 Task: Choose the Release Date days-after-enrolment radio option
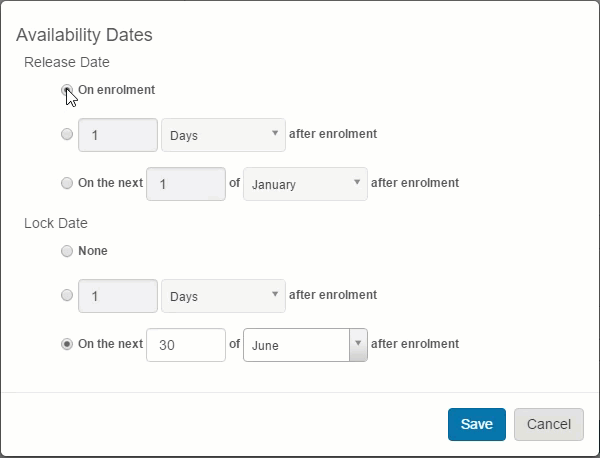tap(67, 134)
